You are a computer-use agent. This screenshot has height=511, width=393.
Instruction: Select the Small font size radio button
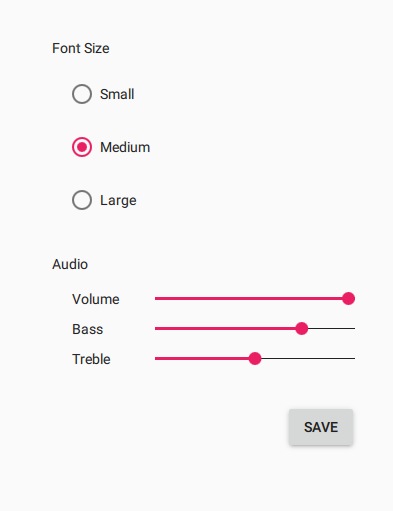coord(82,94)
